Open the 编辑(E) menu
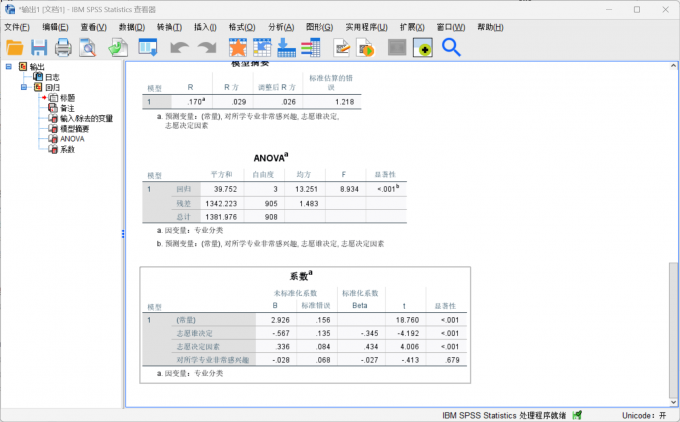The width and height of the screenshot is (680, 422). pos(55,27)
